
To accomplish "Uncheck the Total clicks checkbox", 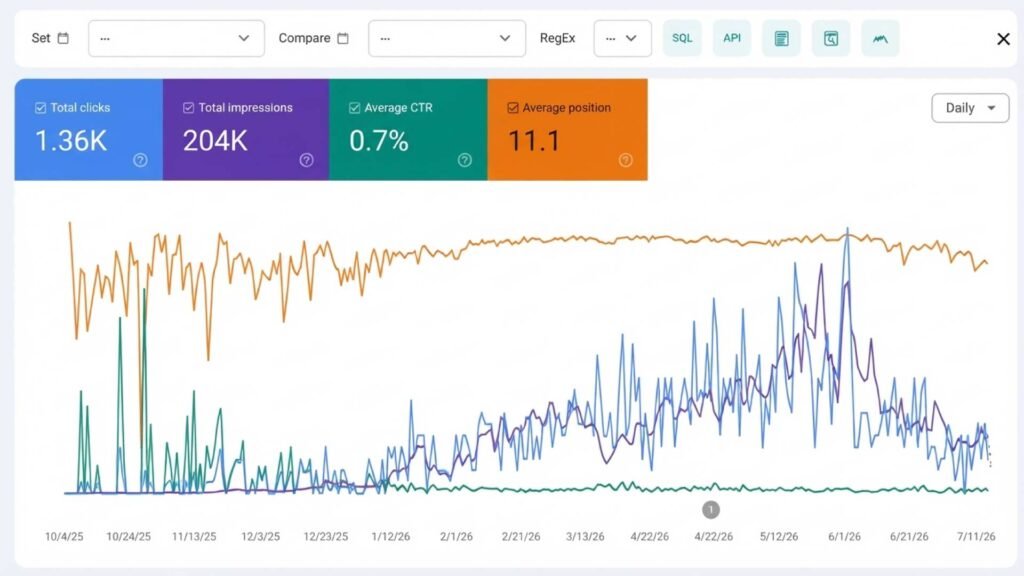I will point(40,108).
